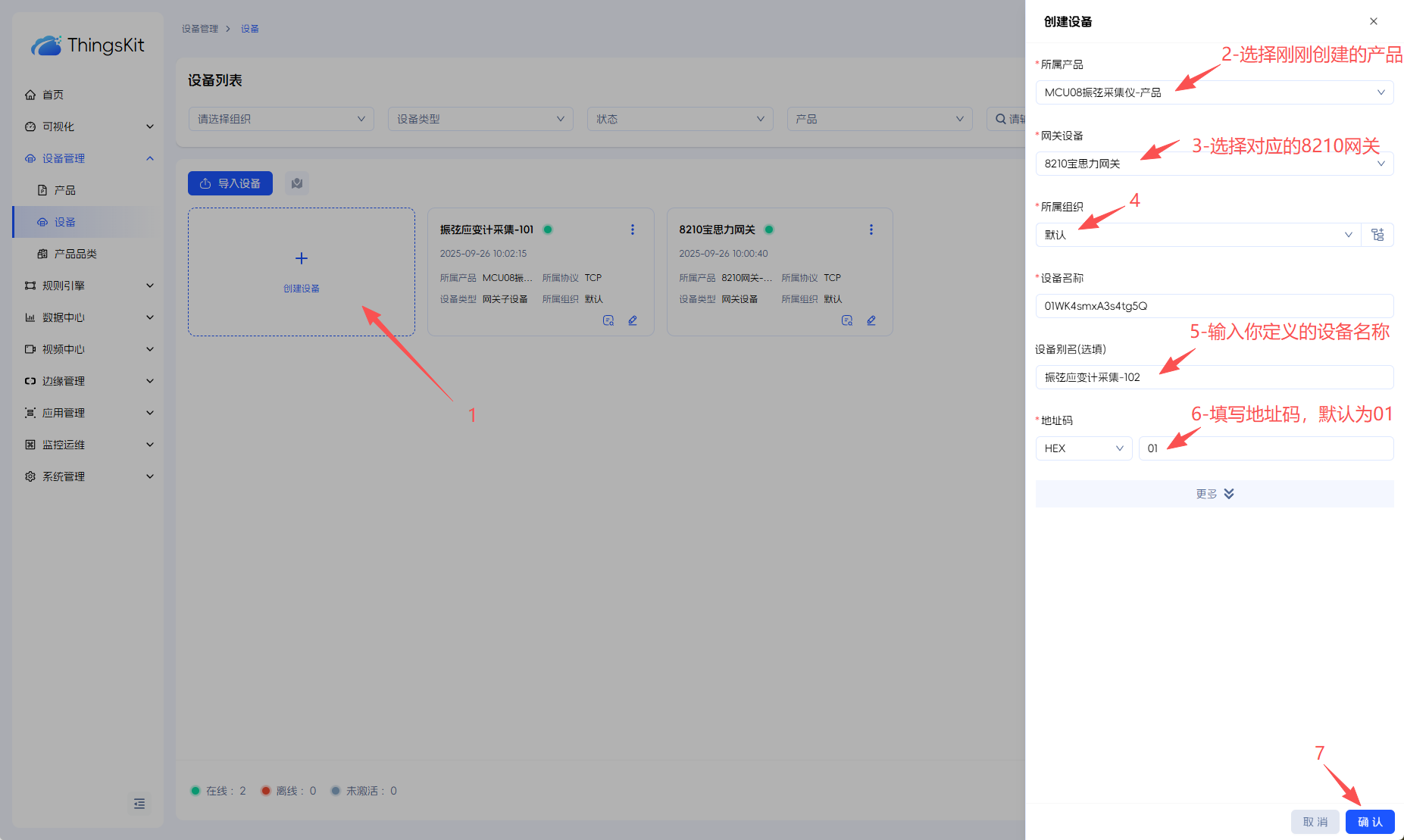Open the more-options menu on 振弦应变计采集-101 card
This screenshot has width=1404, height=840.
coord(633,230)
